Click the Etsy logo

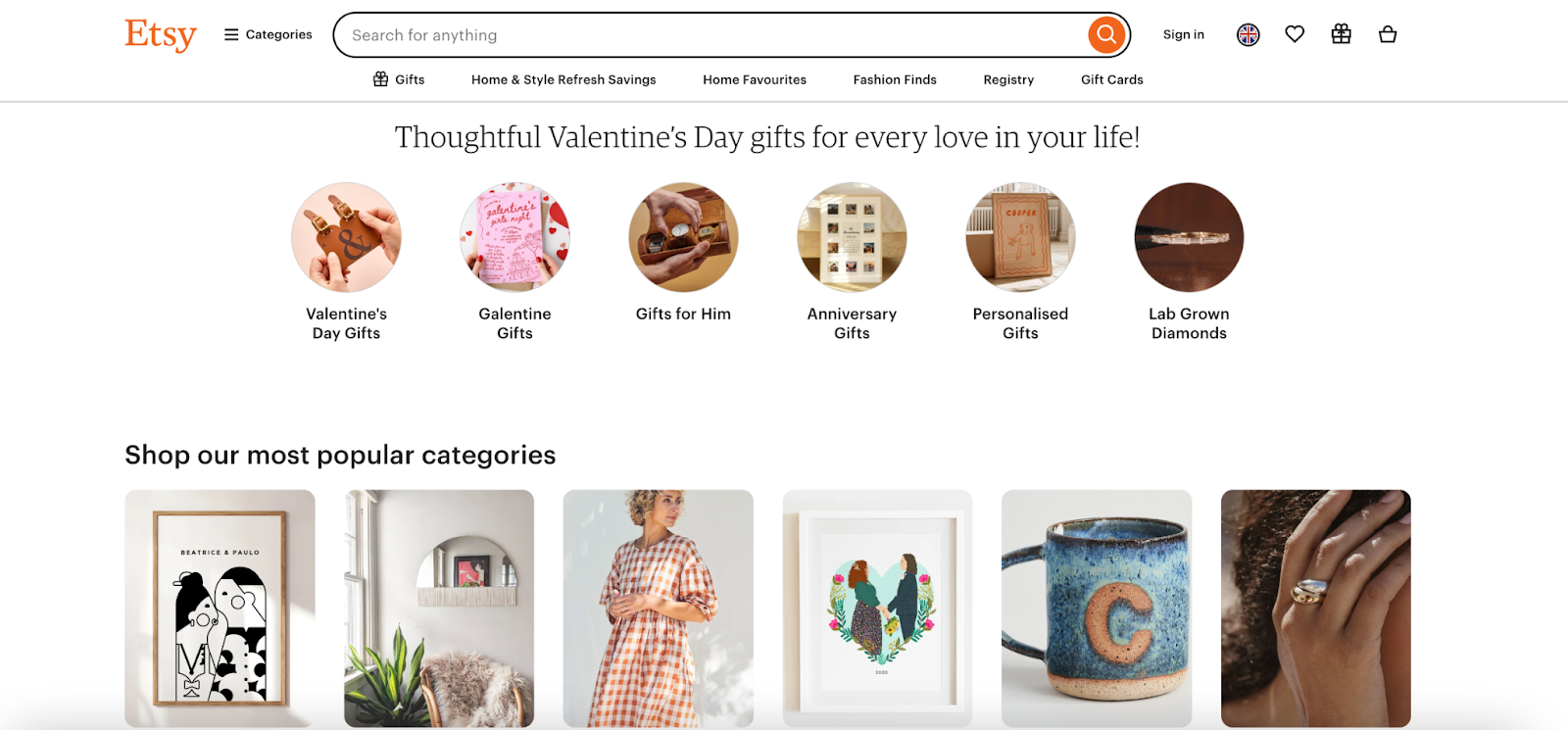[x=160, y=34]
